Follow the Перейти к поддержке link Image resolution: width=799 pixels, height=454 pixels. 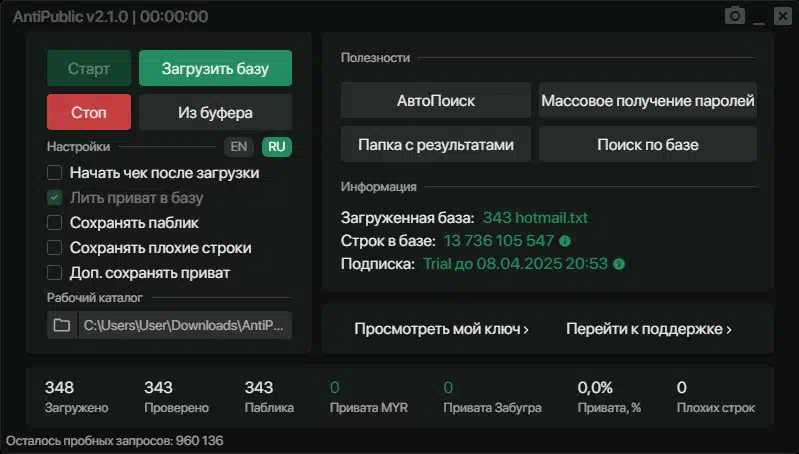click(649, 329)
